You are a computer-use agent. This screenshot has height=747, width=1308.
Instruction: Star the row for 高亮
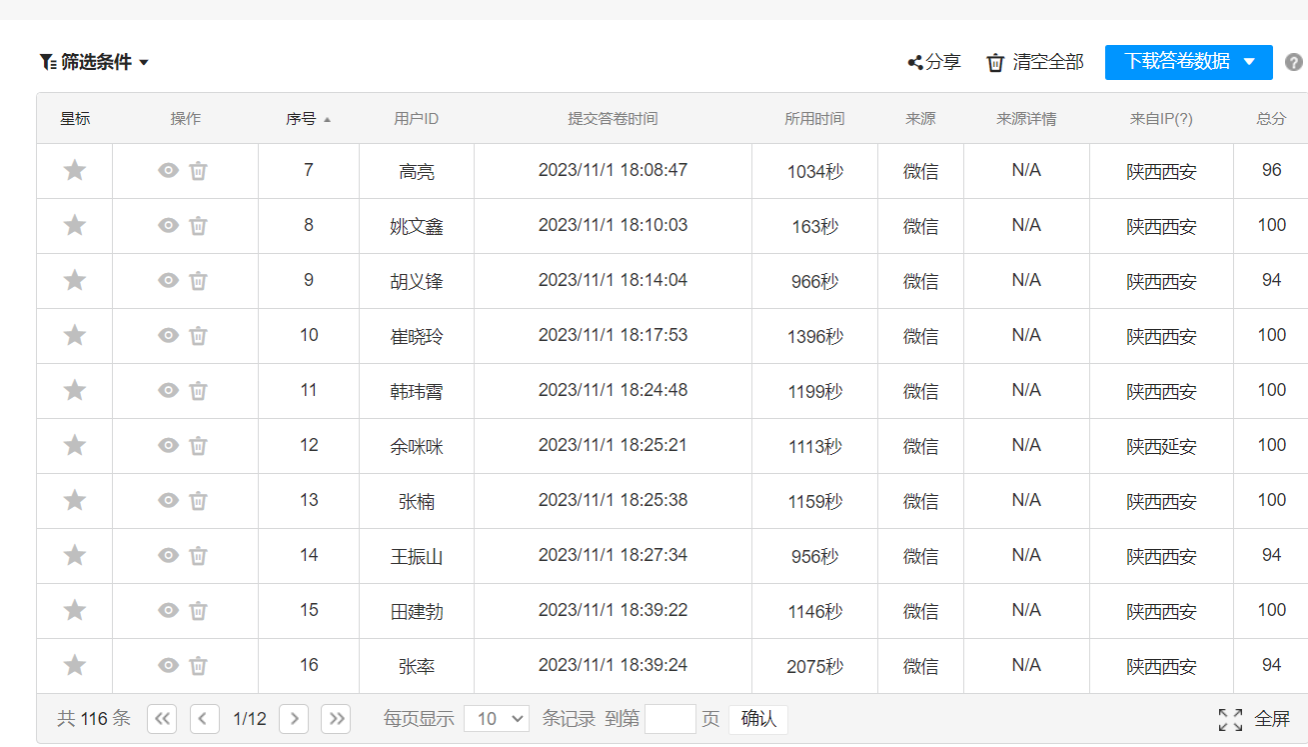point(74,171)
